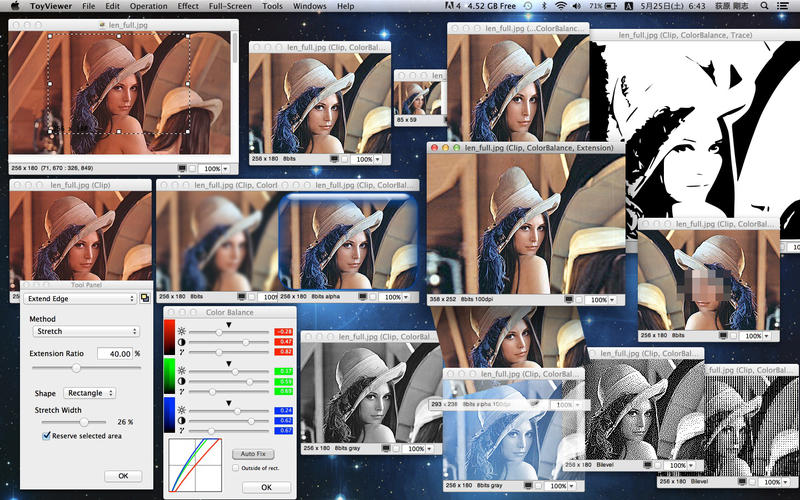
Task: Click green channel contrast half-circle icon
Action: point(181,381)
